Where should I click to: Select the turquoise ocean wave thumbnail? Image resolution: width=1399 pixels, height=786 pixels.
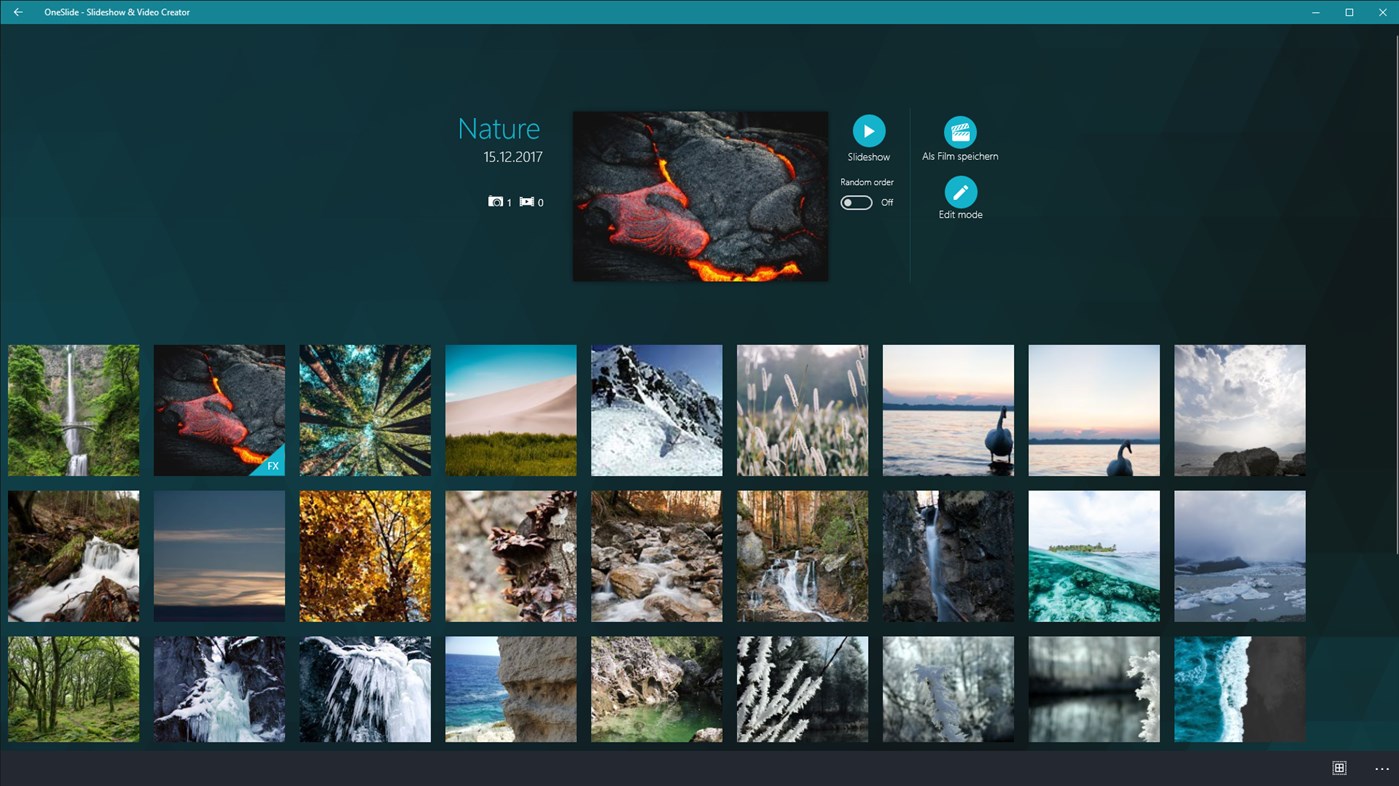pyautogui.click(x=1239, y=689)
